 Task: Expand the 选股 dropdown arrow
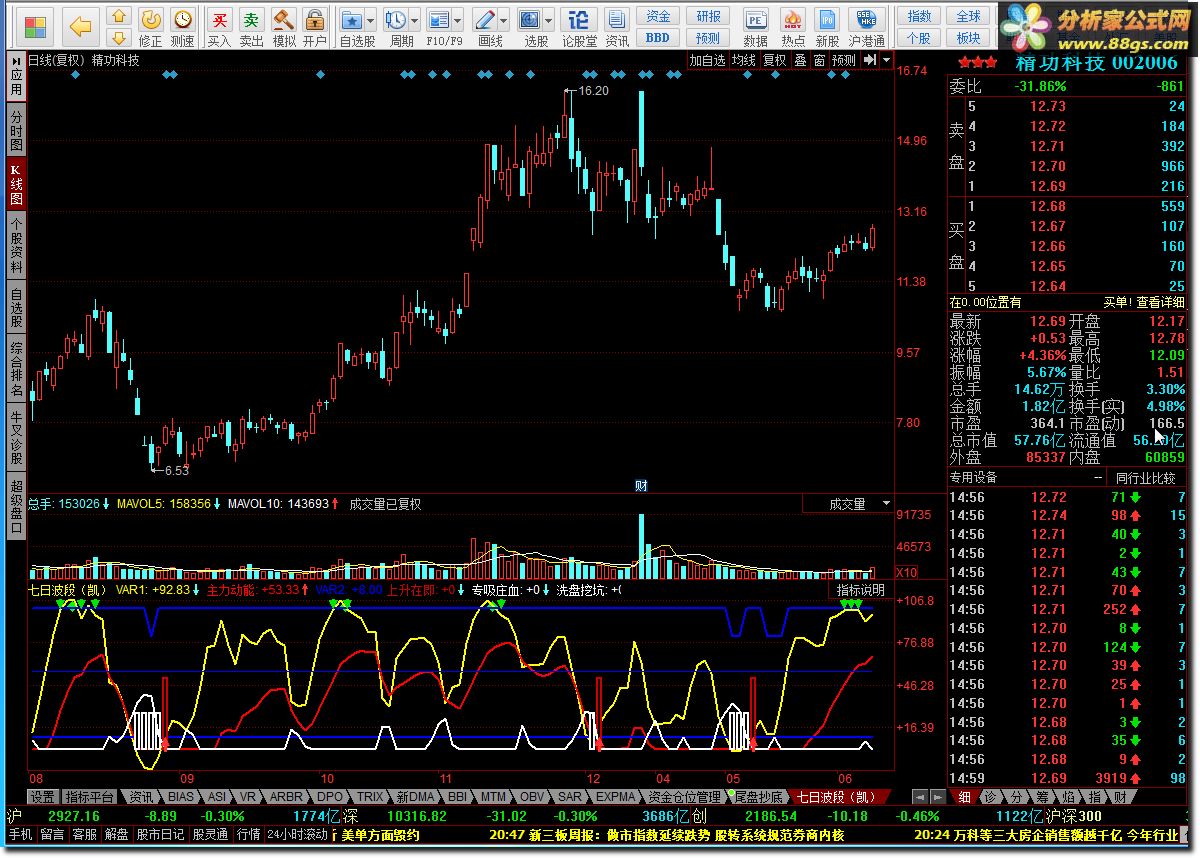550,20
